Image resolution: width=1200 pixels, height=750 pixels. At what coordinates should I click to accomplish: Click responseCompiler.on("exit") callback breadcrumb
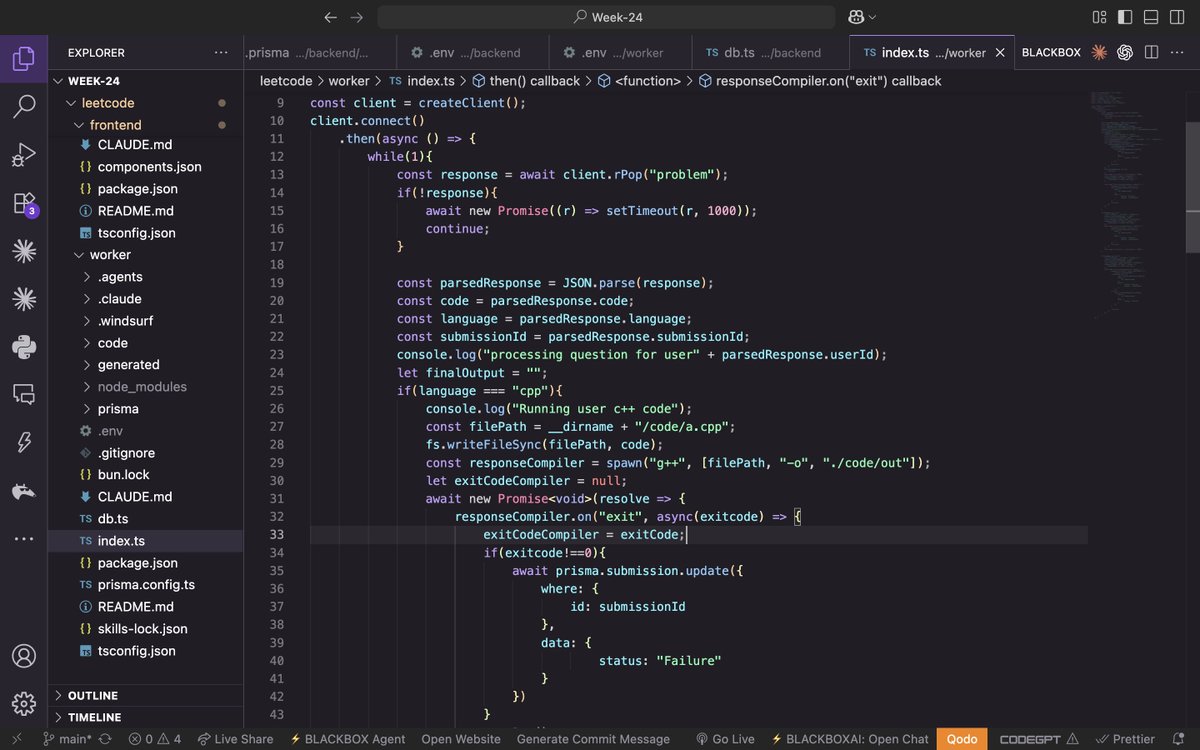[x=820, y=81]
